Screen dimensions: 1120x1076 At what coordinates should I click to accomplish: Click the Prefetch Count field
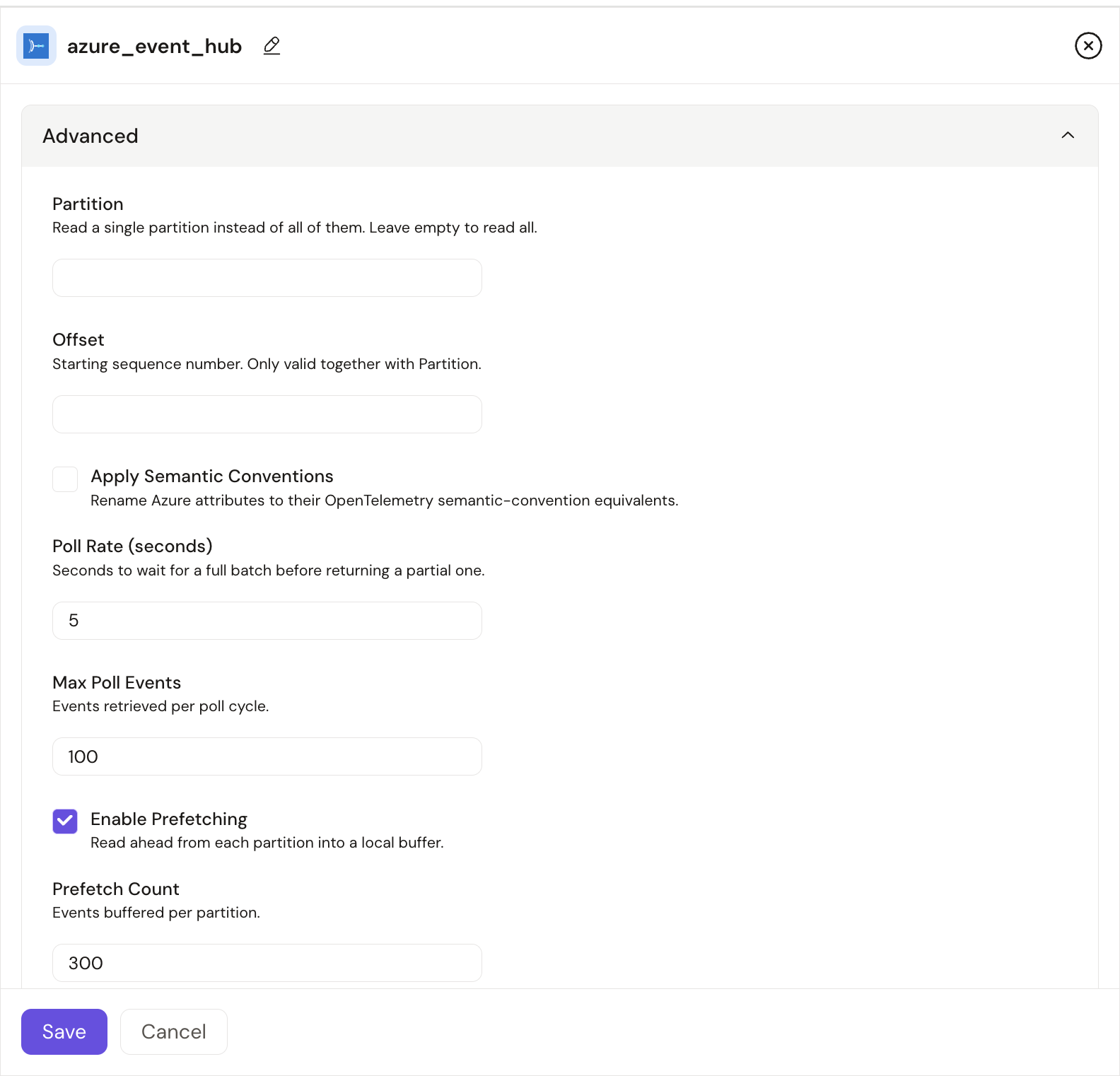point(267,963)
